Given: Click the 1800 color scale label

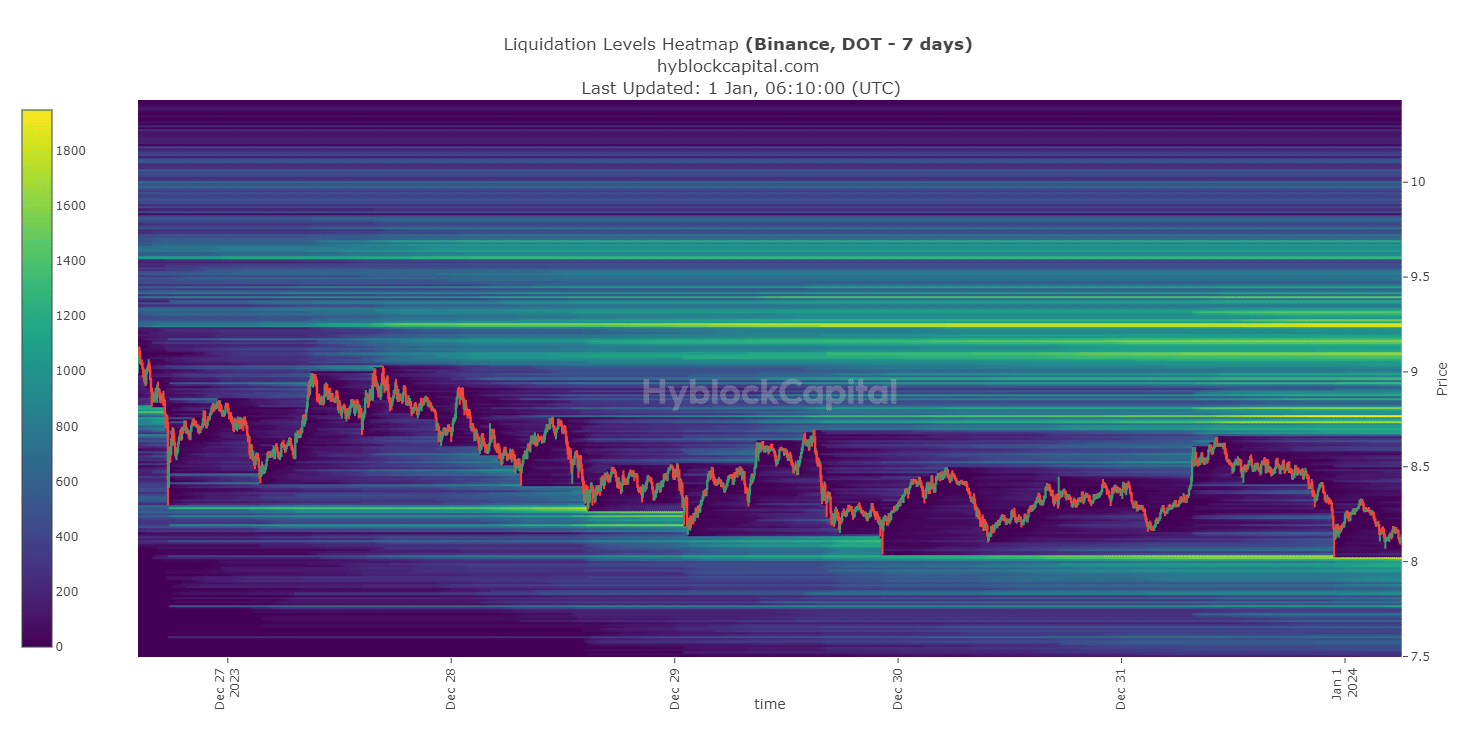Looking at the screenshot, I should 71,151.
